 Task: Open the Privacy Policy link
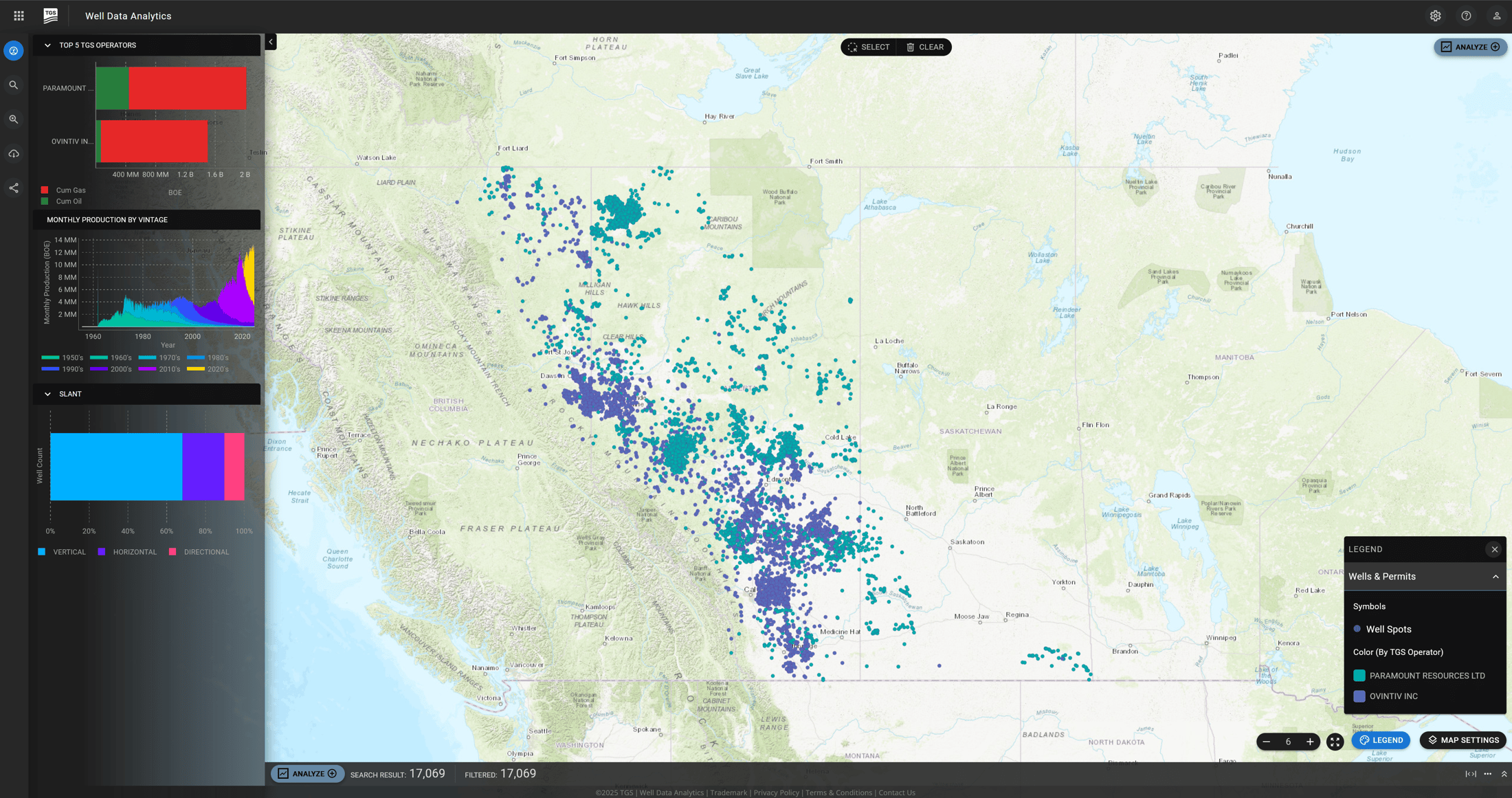(x=776, y=792)
